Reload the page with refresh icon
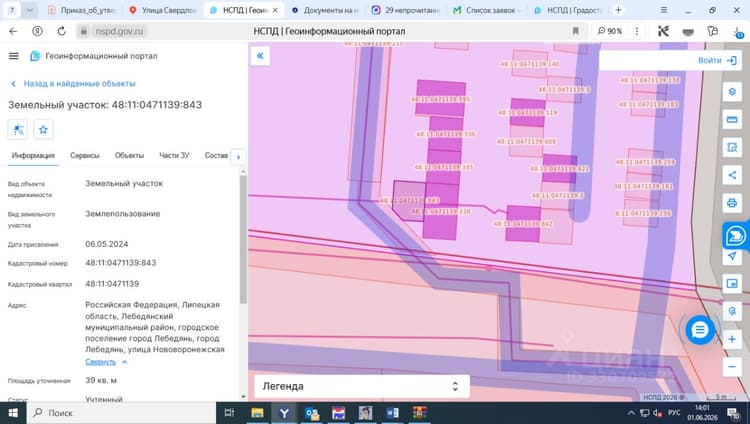 [61, 31]
